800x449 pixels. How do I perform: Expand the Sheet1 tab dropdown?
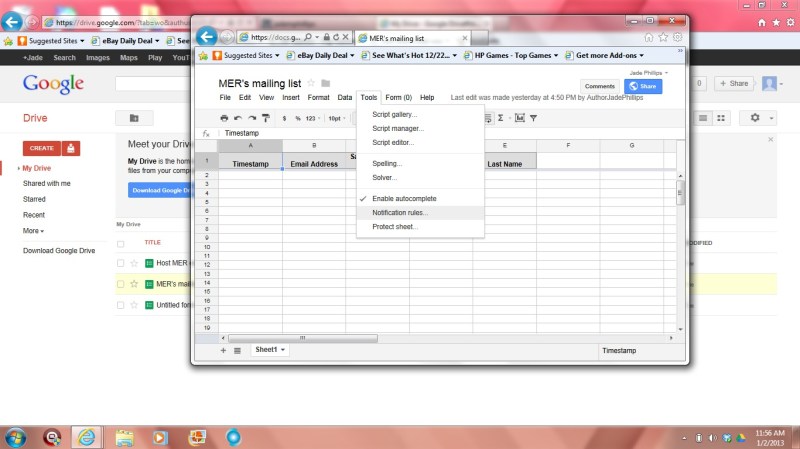pos(283,350)
